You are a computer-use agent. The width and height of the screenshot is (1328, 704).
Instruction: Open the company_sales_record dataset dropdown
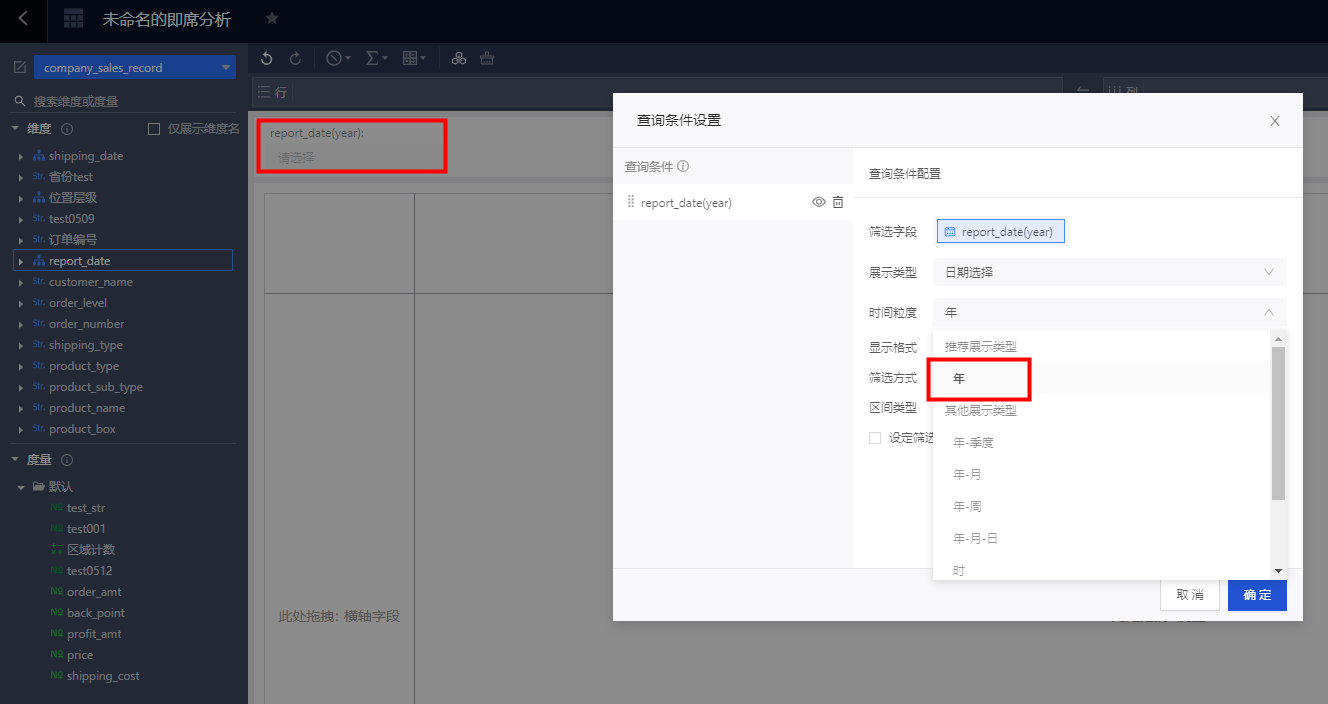coord(135,68)
